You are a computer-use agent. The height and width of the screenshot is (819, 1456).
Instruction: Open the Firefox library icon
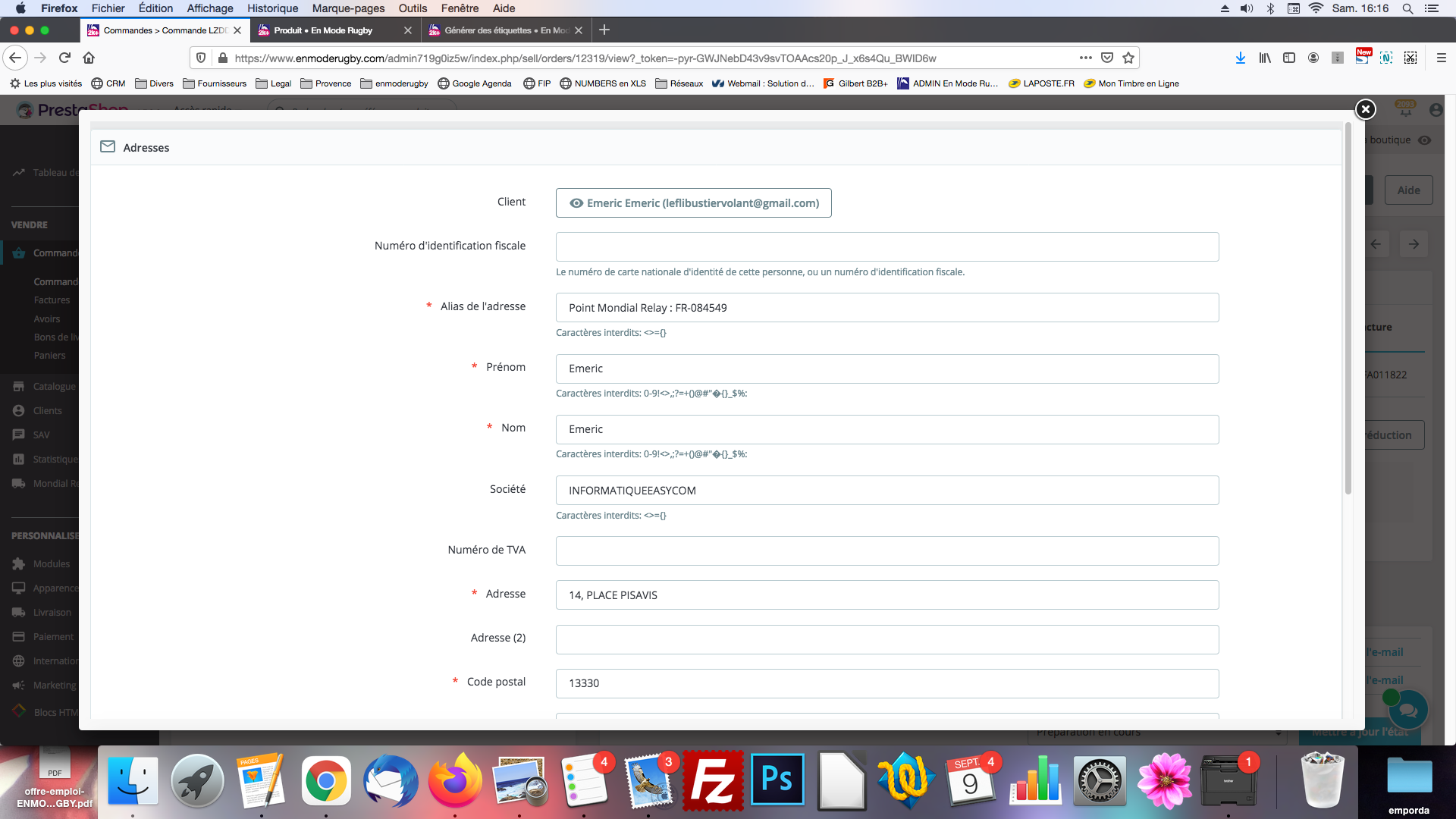click(1265, 58)
